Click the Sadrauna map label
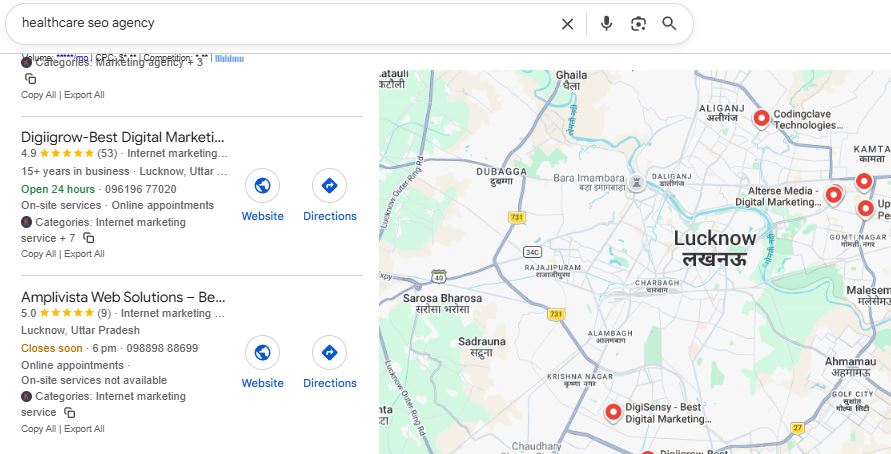 (481, 347)
